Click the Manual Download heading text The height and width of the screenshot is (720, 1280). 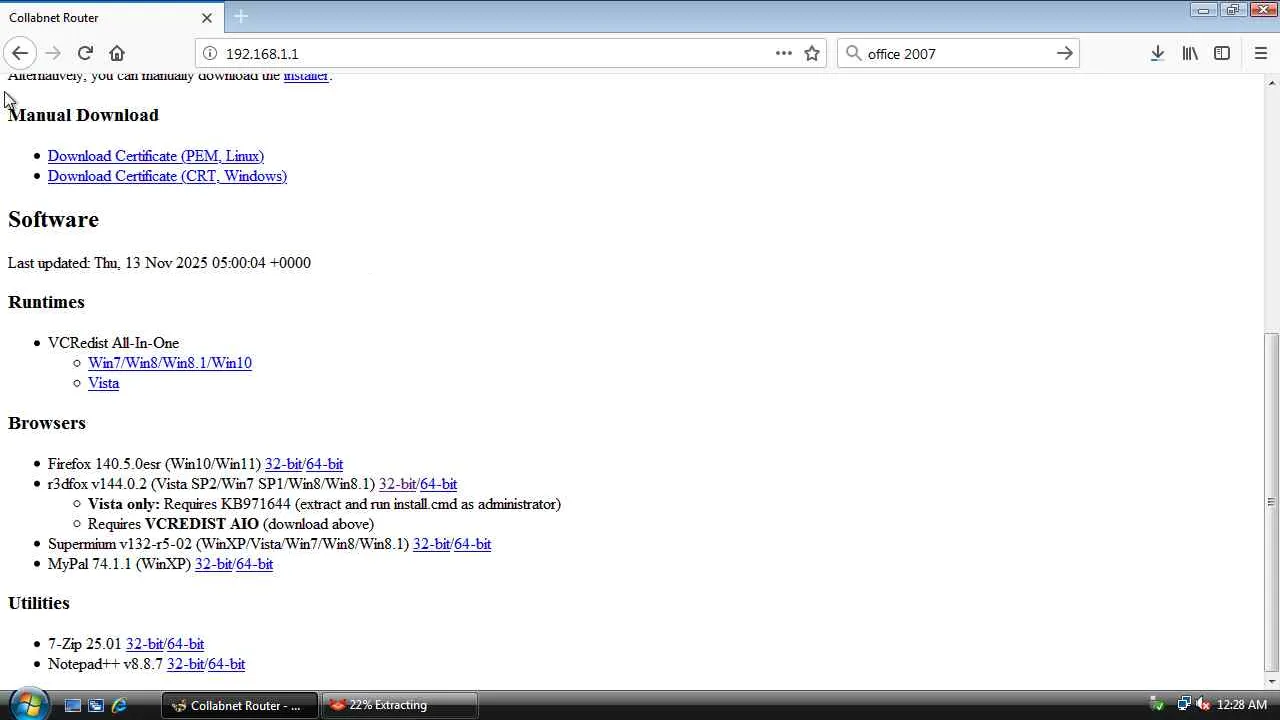click(83, 115)
